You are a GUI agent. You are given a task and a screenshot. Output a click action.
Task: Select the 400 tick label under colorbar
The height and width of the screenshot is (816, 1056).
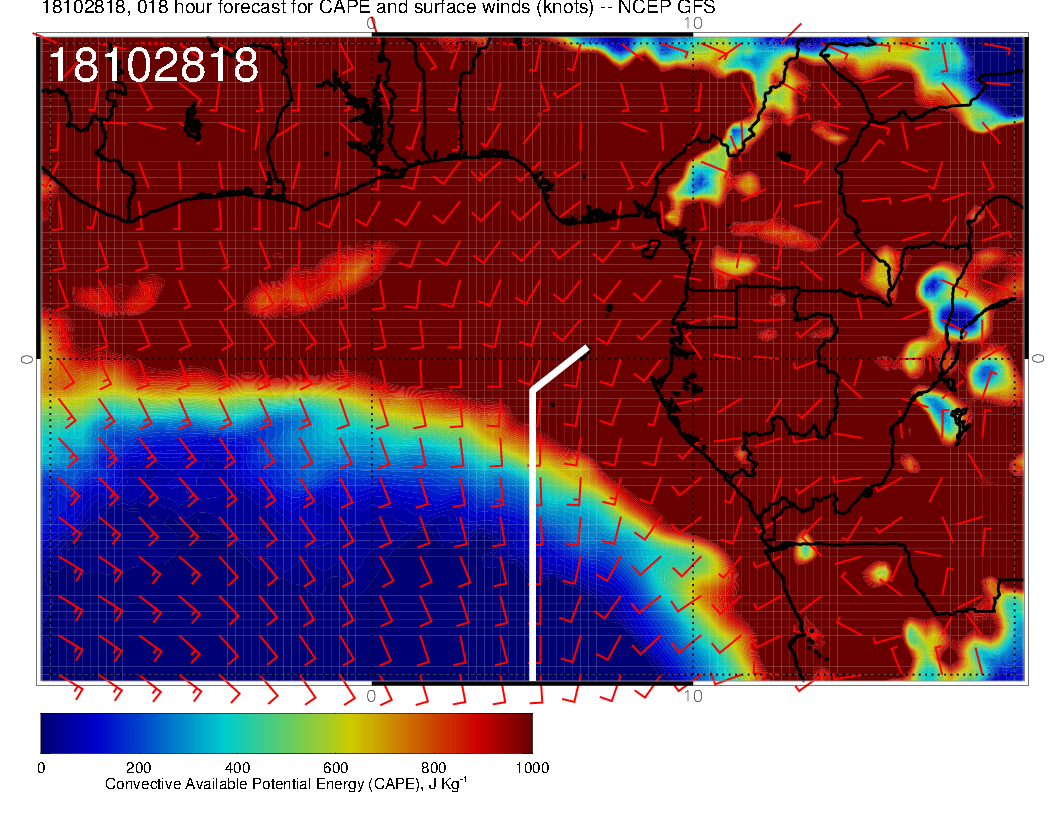[236, 768]
